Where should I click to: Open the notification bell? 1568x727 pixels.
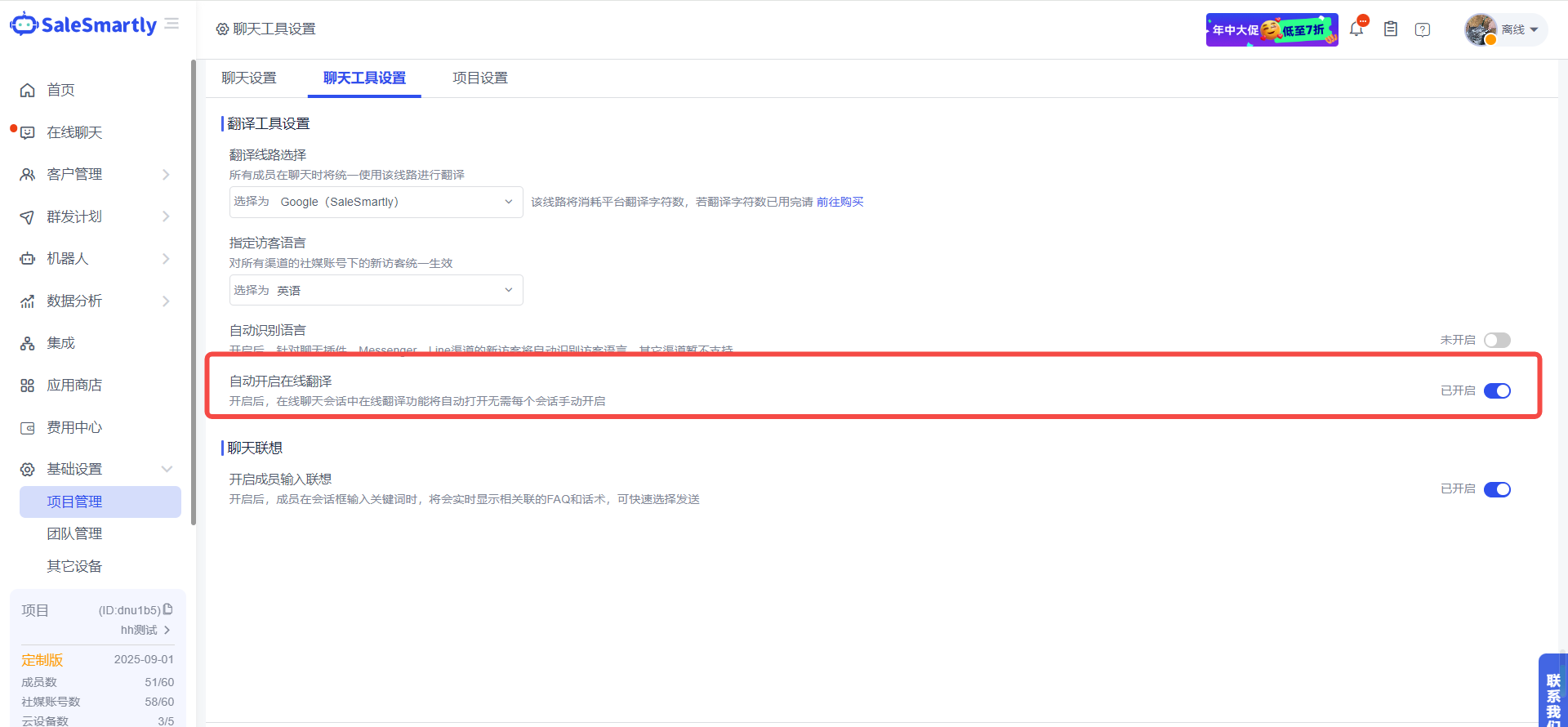point(1356,29)
